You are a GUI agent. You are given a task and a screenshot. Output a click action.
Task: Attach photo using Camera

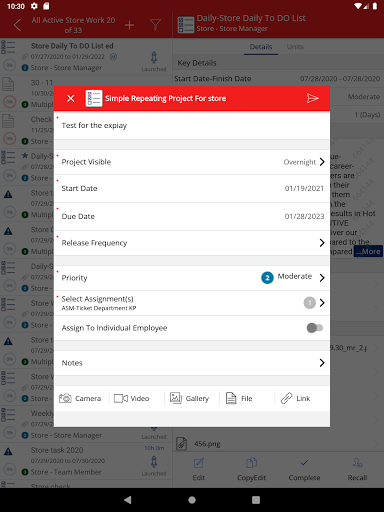pos(80,398)
